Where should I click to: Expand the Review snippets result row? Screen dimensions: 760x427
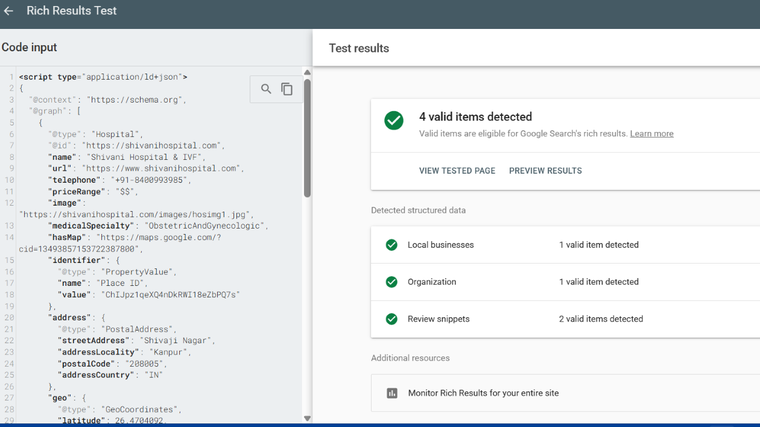coord(565,319)
